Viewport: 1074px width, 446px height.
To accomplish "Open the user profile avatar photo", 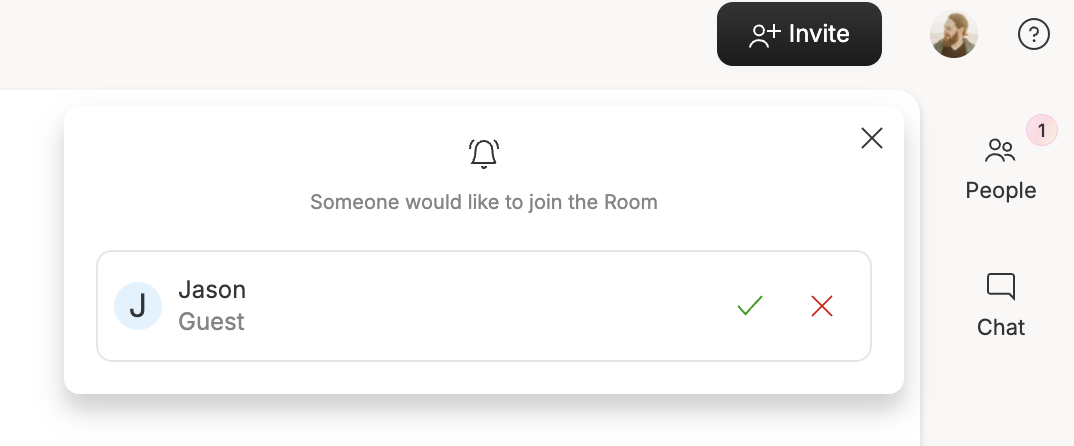I will (x=953, y=34).
